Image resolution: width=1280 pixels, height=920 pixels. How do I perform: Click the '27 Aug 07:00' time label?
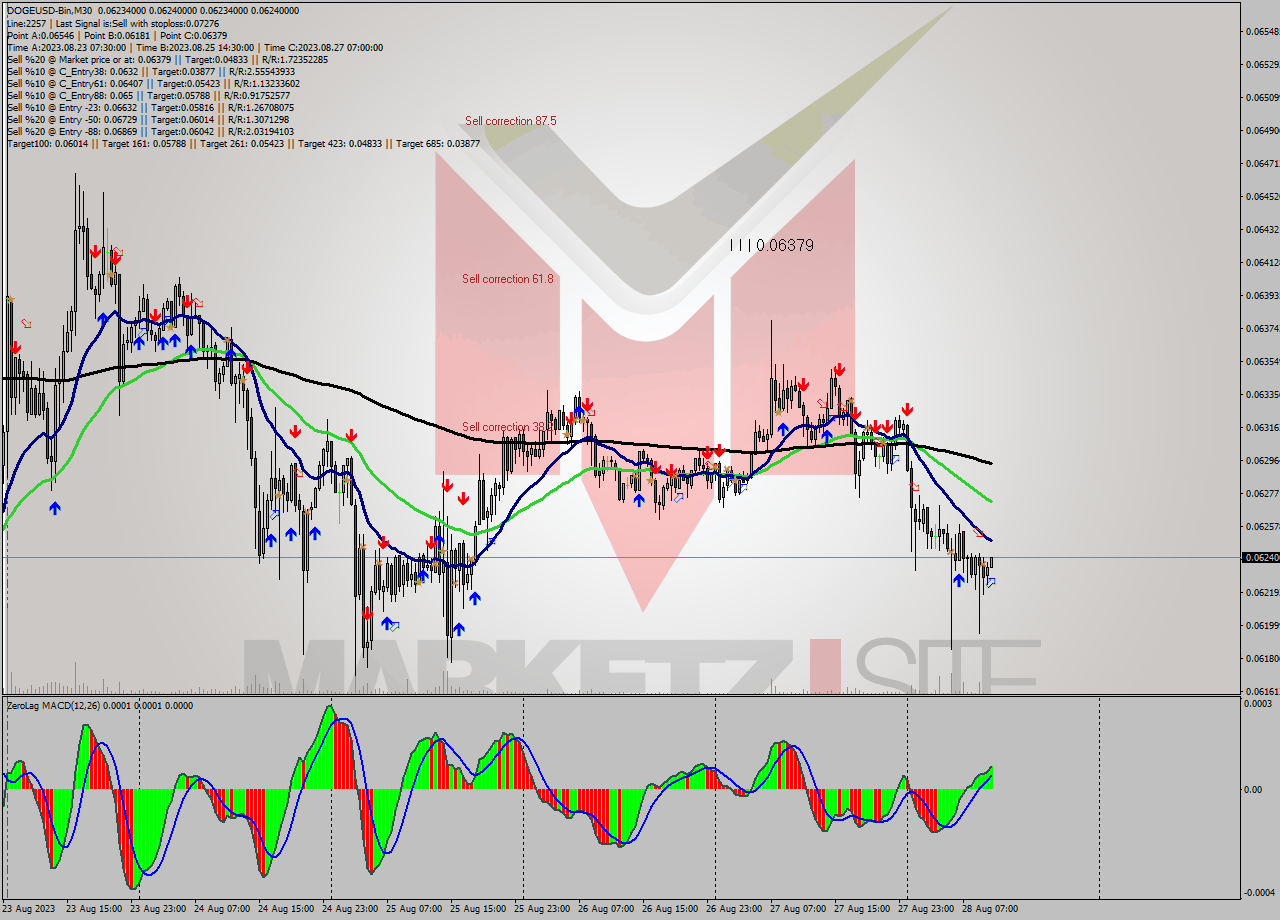798,909
